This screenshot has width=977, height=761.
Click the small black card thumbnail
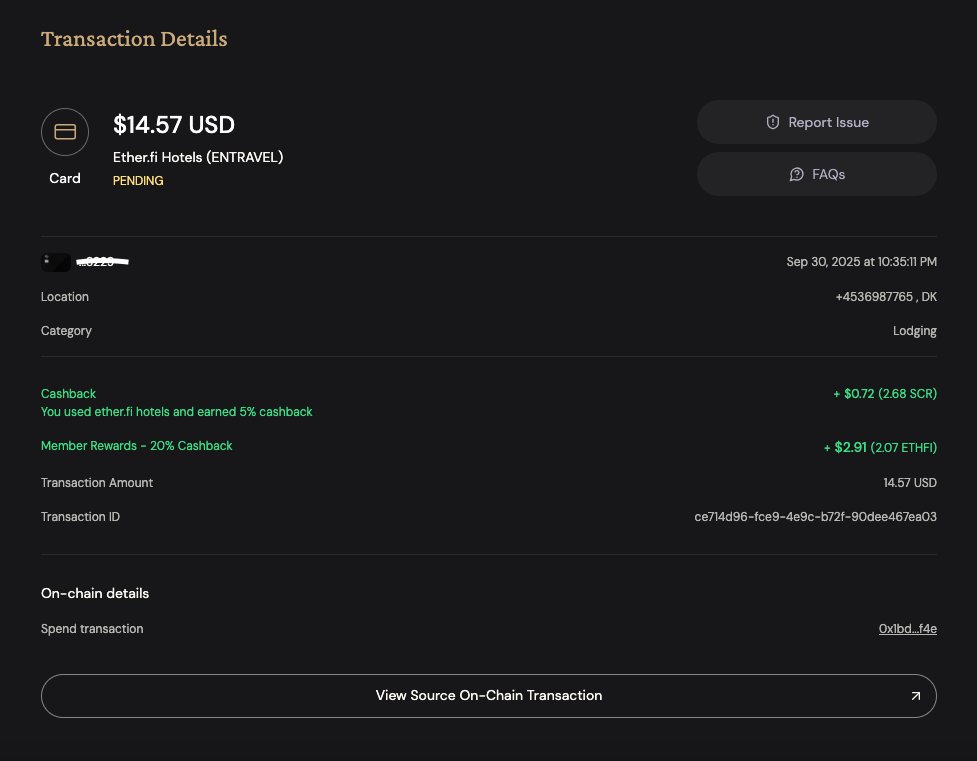(55, 262)
